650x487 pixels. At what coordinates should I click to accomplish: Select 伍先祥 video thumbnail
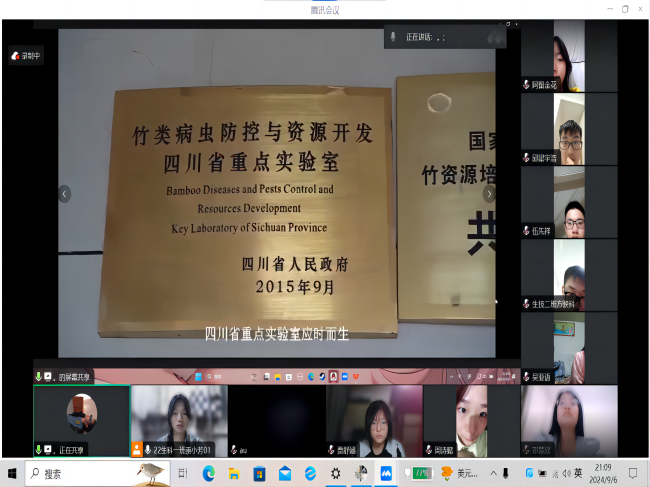[569, 202]
